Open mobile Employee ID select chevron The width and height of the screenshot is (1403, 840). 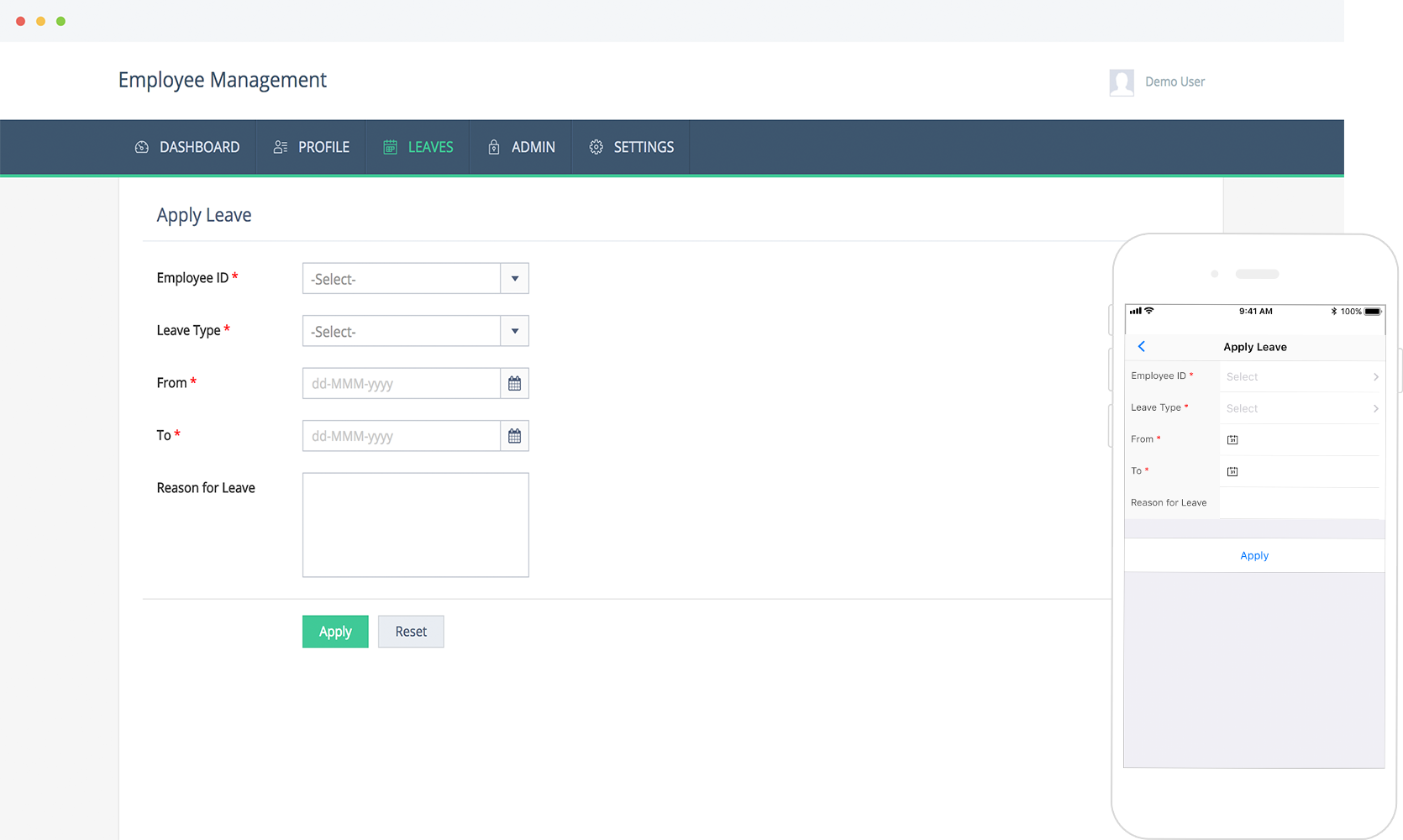pyautogui.click(x=1375, y=377)
